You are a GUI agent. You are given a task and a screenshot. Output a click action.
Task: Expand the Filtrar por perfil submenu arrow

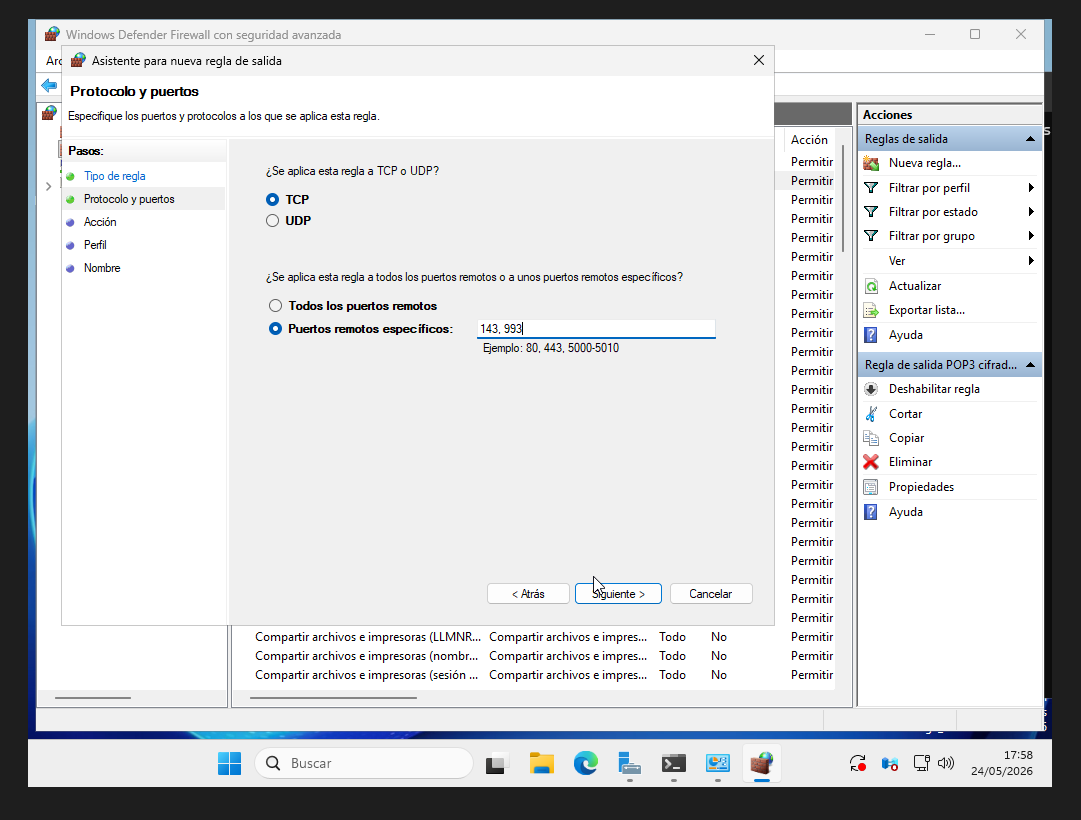tap(1031, 188)
